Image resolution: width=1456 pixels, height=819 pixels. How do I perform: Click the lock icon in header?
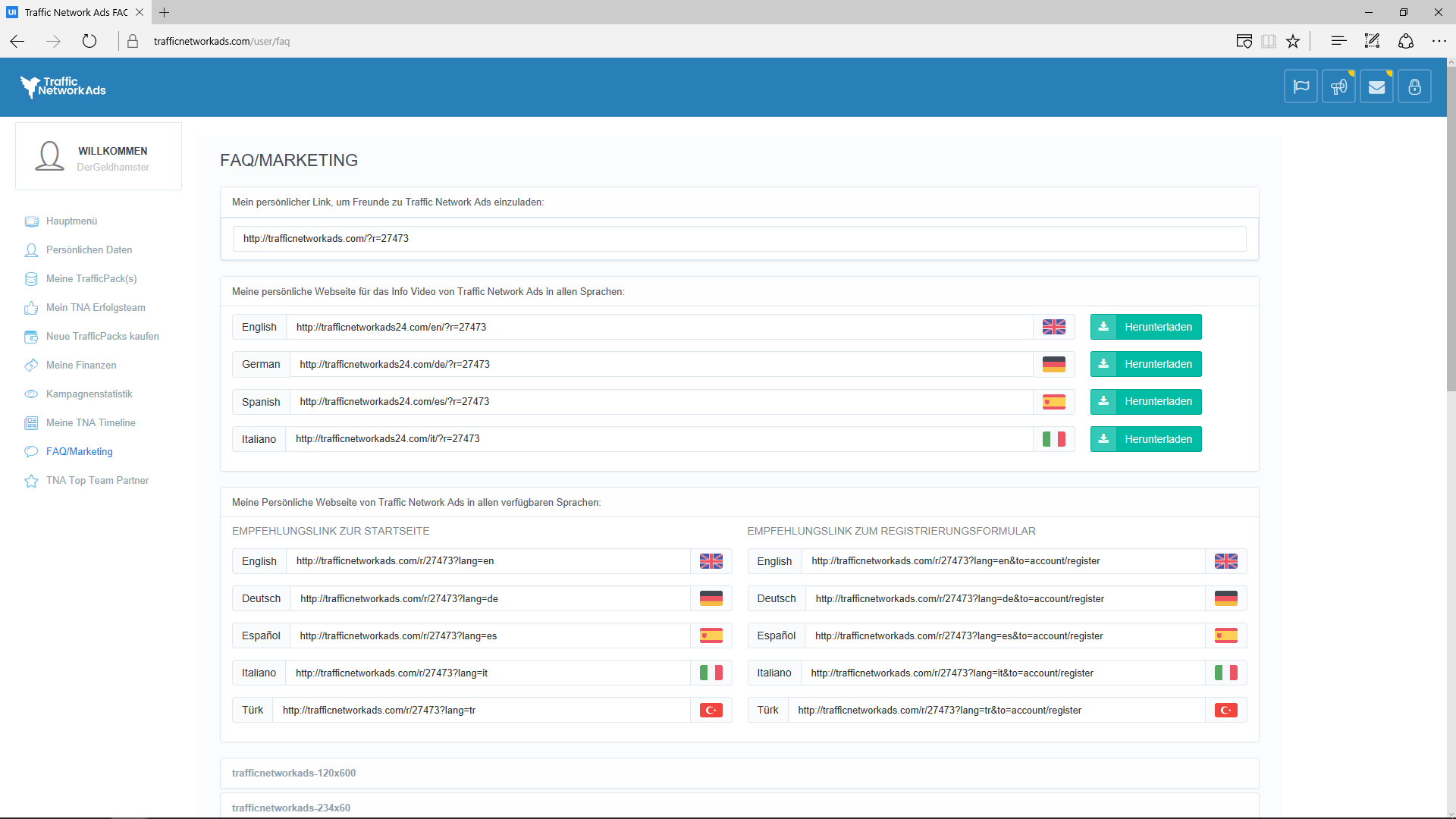point(1414,87)
